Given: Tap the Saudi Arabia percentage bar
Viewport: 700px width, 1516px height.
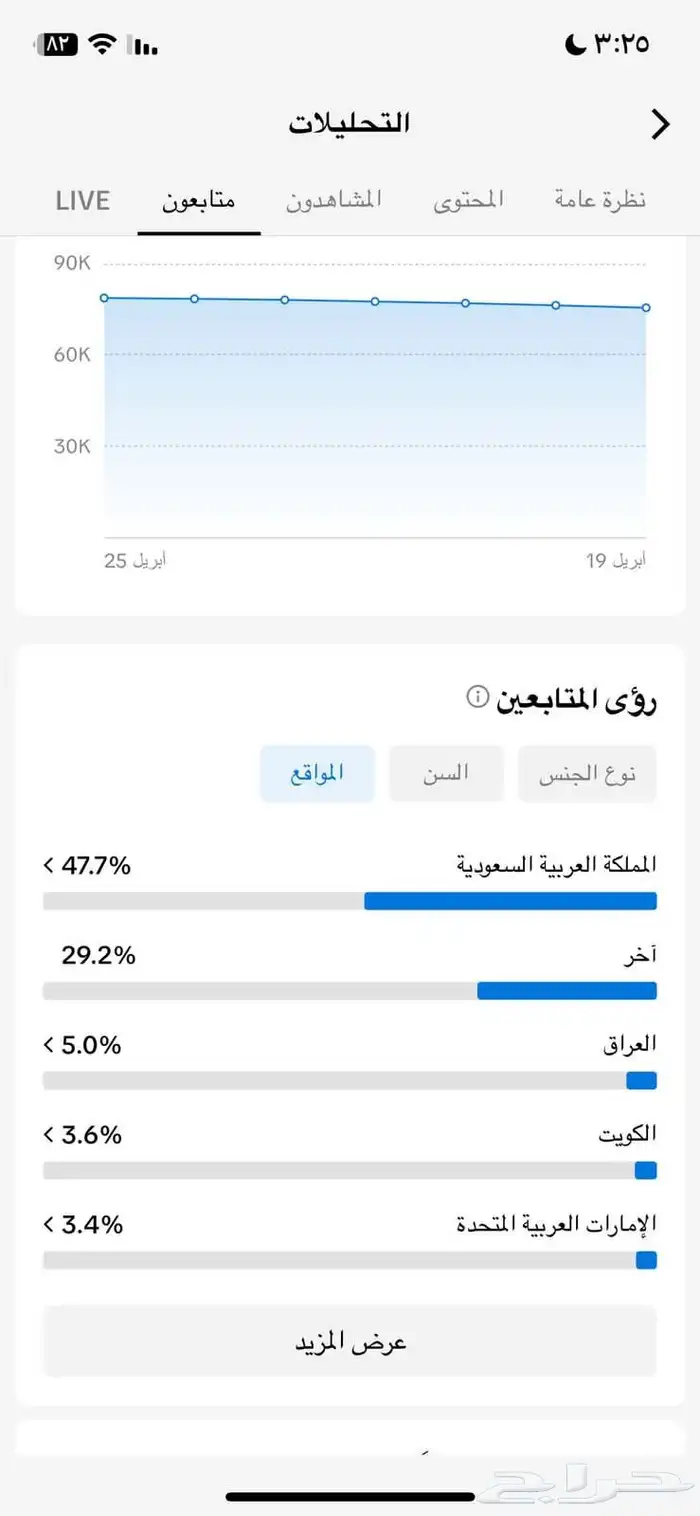Looking at the screenshot, I should click(350, 901).
